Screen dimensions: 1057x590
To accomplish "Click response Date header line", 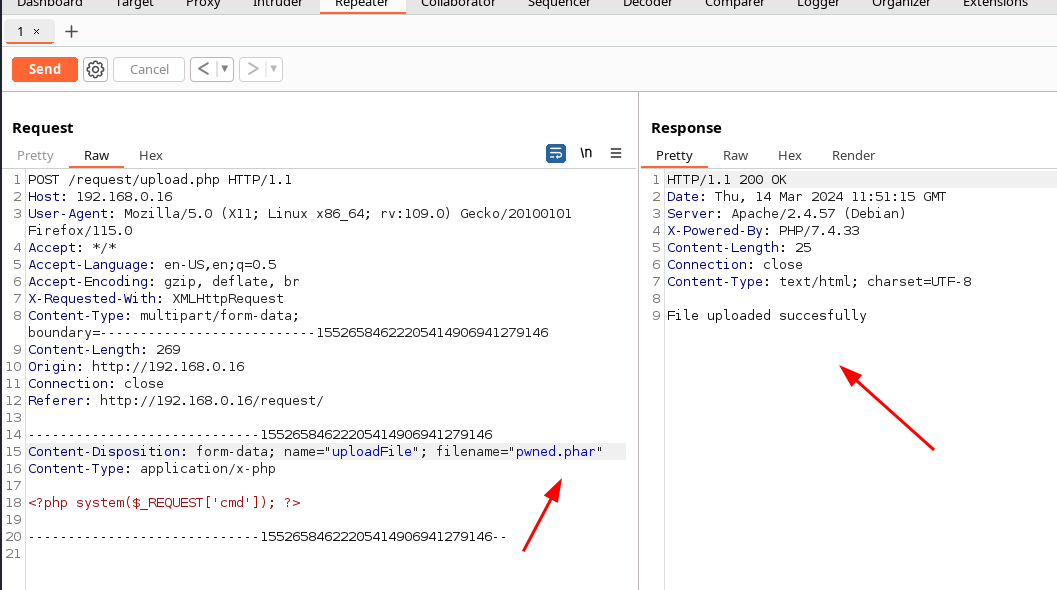I will pos(806,197).
